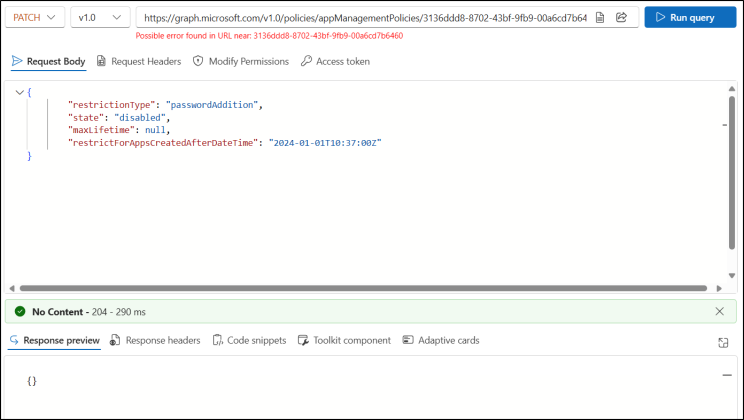Click the horizontal scrollbar right arrow
The width and height of the screenshot is (744, 420).
point(719,288)
